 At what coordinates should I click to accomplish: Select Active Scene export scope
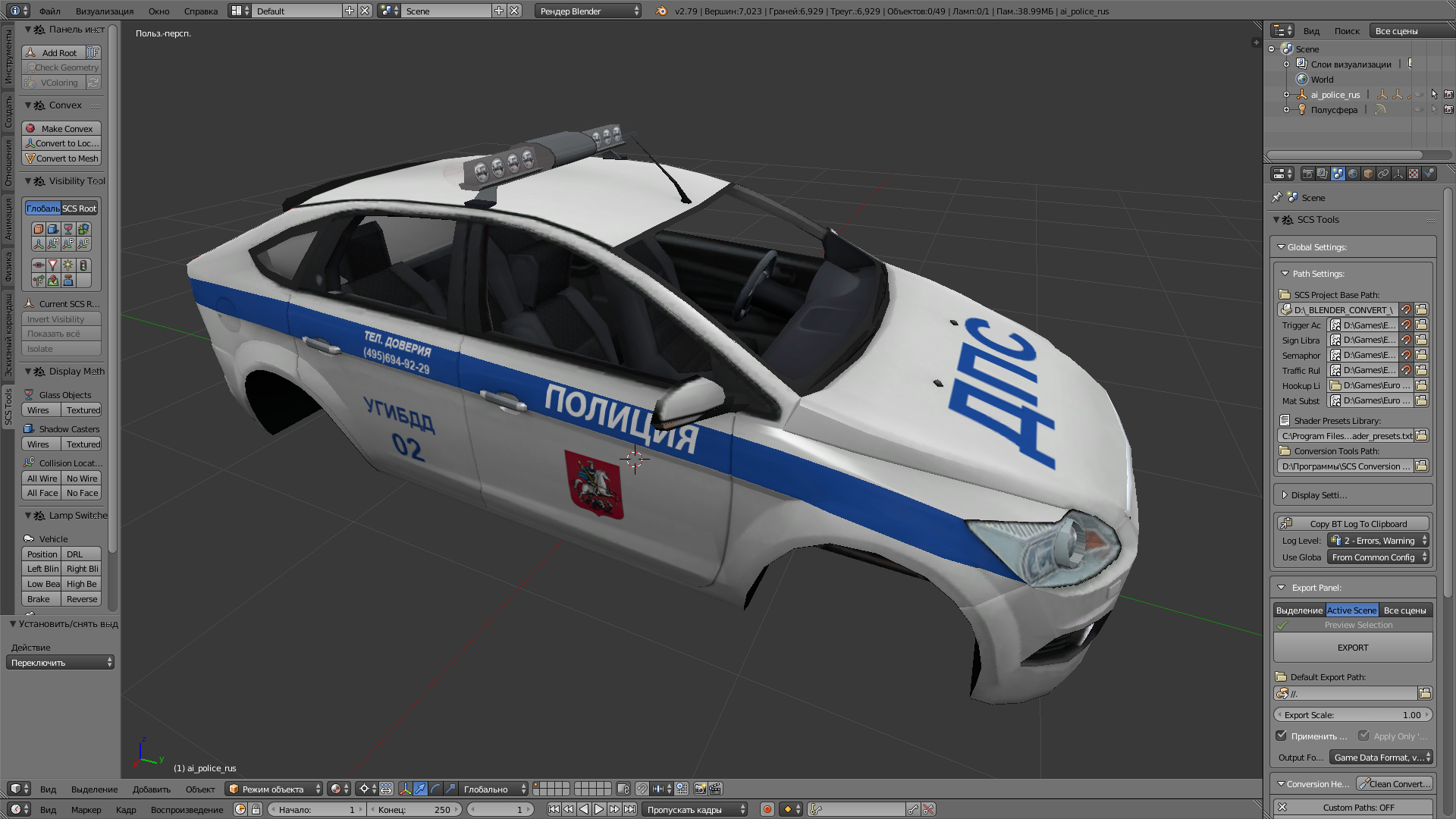[x=1351, y=610]
